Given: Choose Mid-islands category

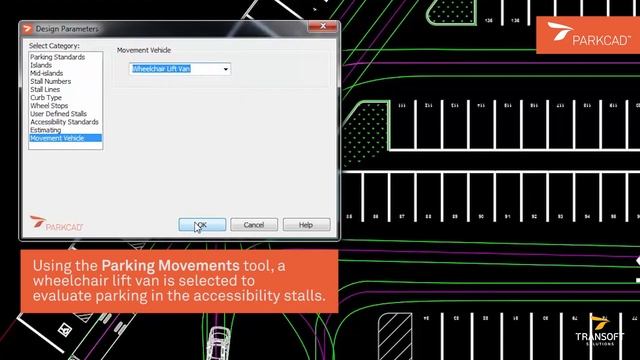Looking at the screenshot, I should click(x=47, y=73).
